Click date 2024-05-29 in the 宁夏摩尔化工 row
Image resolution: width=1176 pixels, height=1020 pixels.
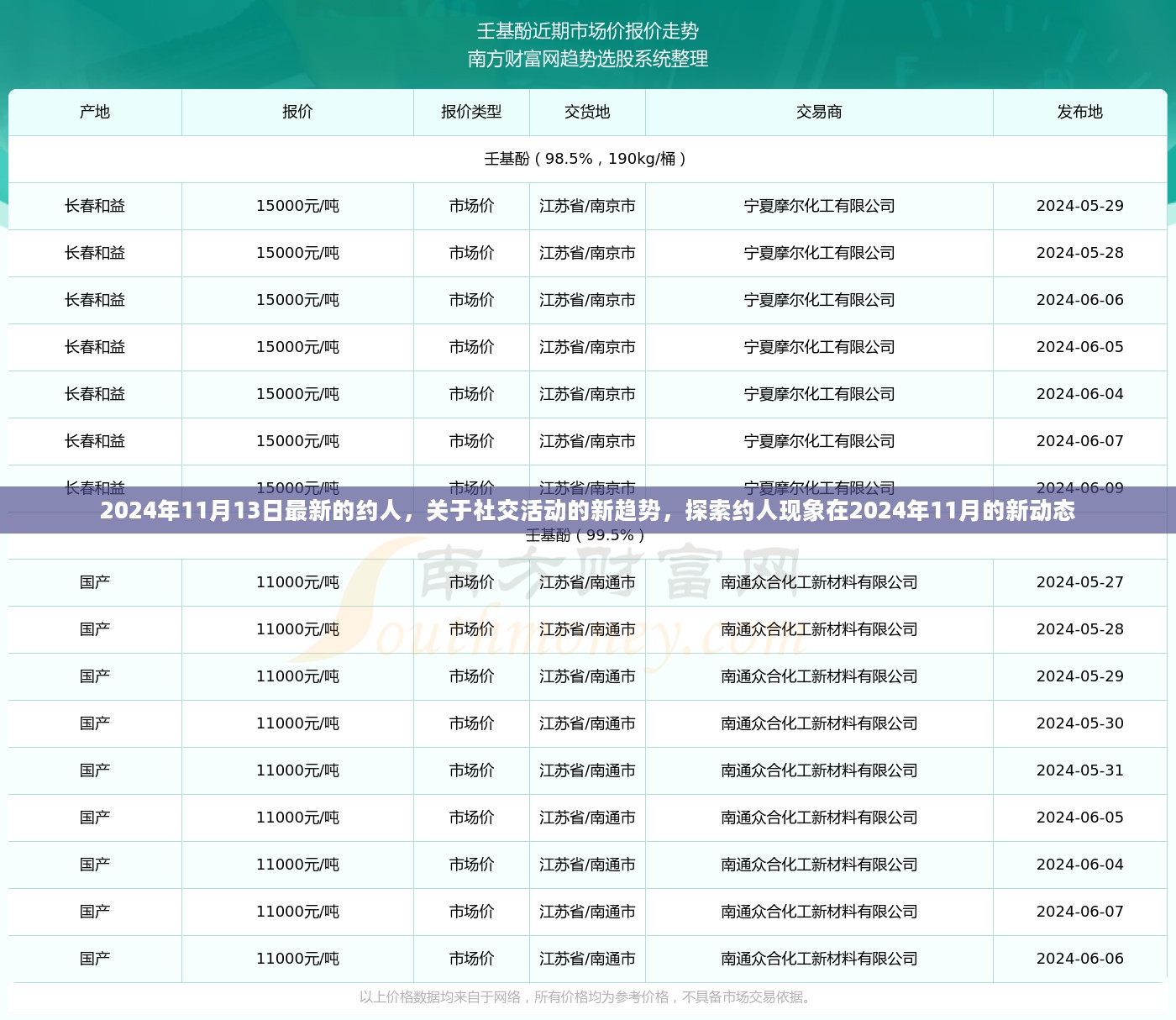tap(1079, 206)
